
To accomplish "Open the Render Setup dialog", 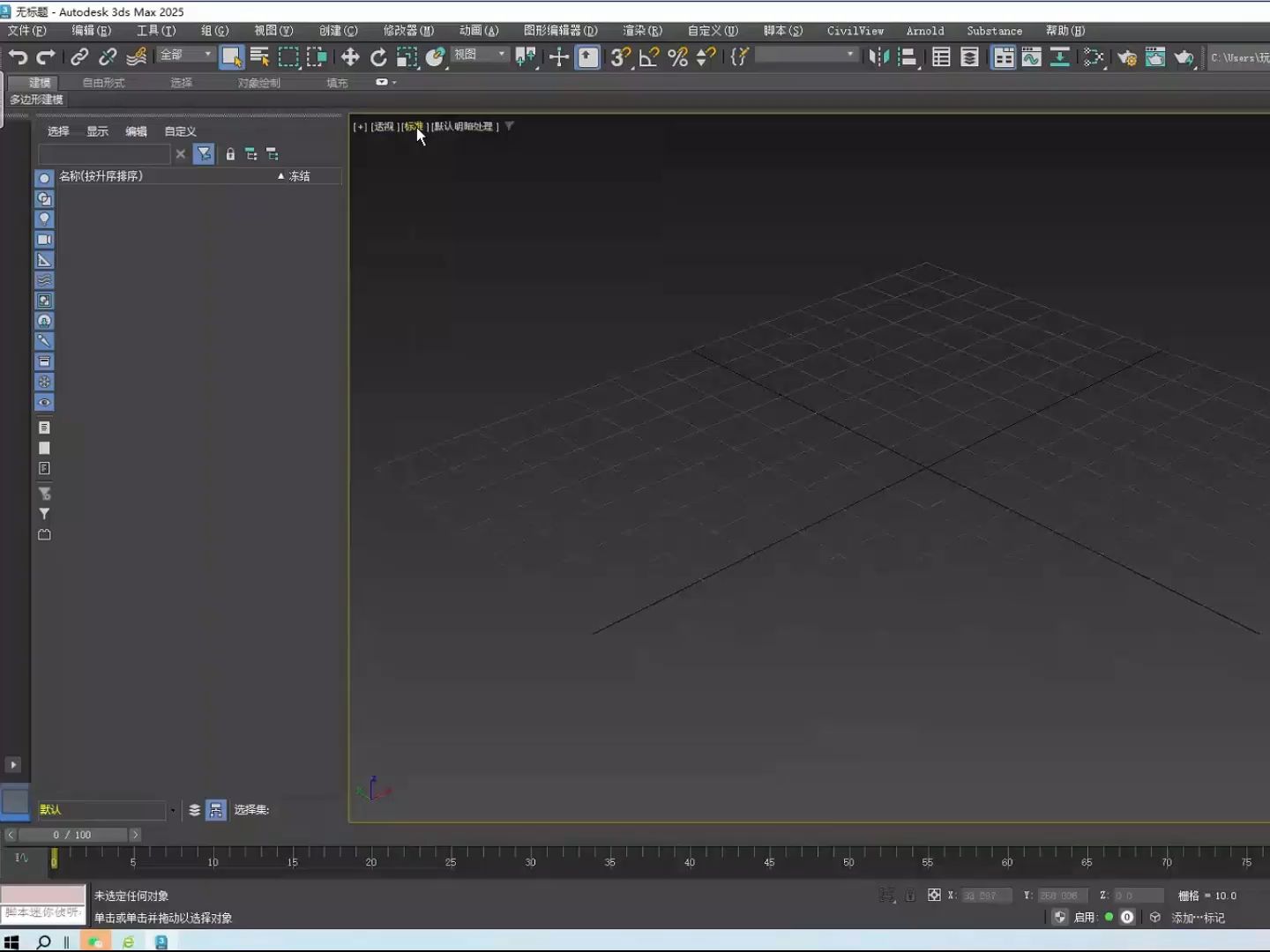I will coord(1127,57).
